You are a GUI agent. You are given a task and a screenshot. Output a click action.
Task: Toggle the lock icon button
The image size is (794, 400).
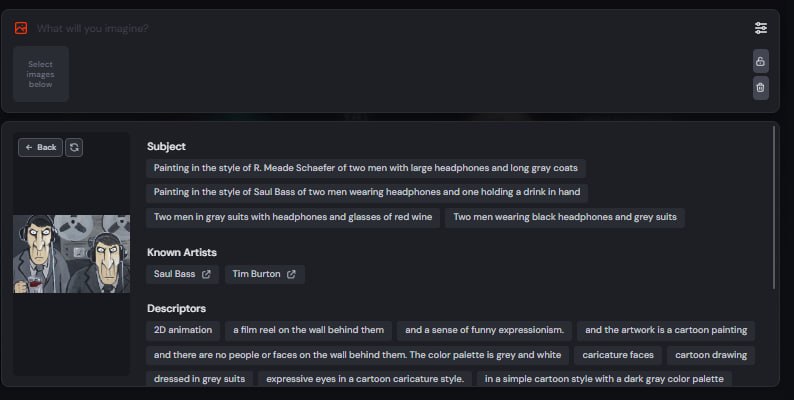coord(761,61)
